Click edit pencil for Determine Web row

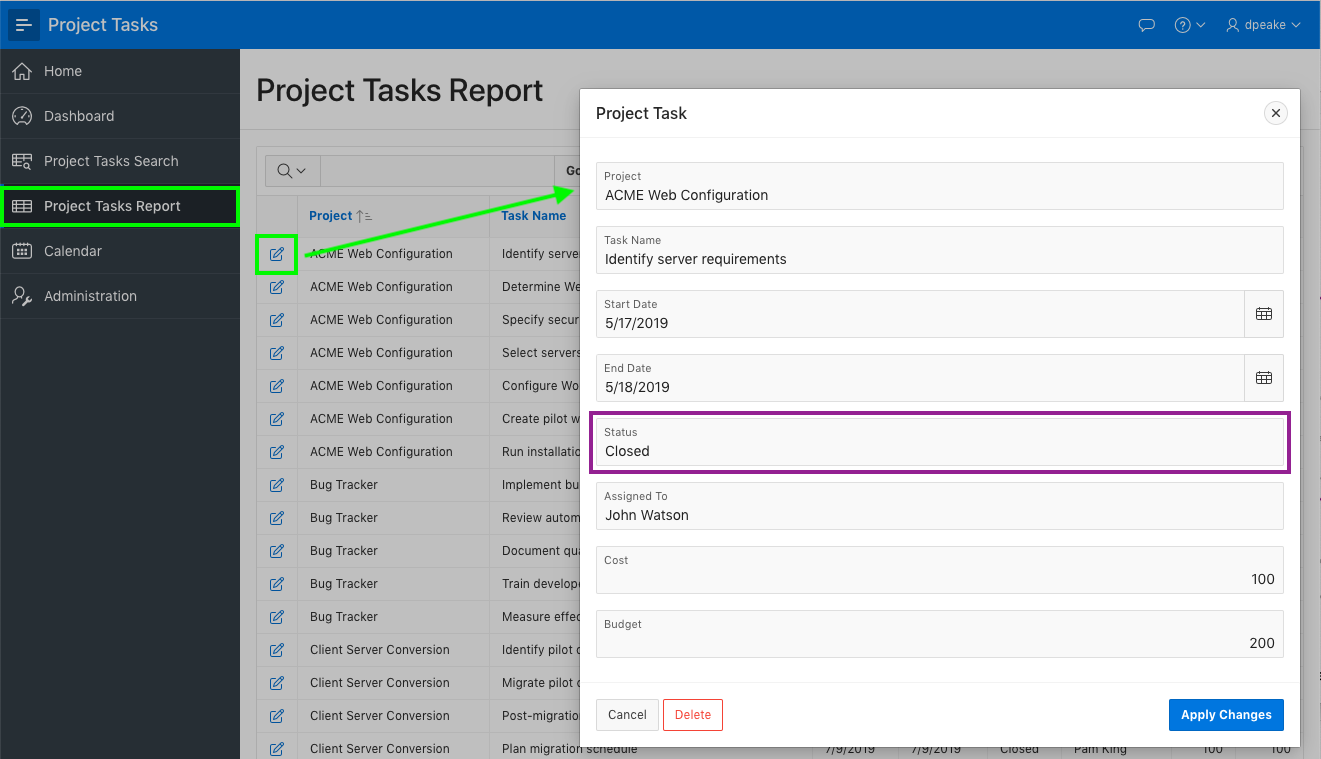coord(277,287)
